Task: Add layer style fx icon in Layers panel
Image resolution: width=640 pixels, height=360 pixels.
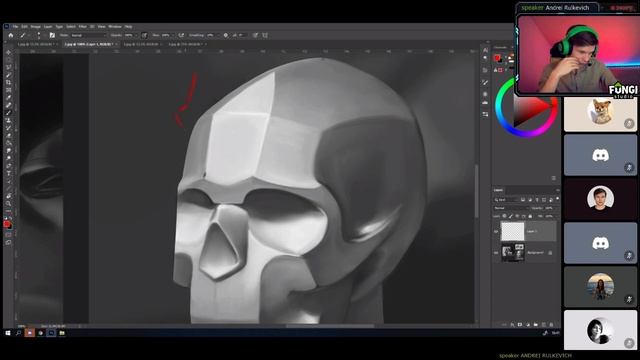Action: click(512, 324)
